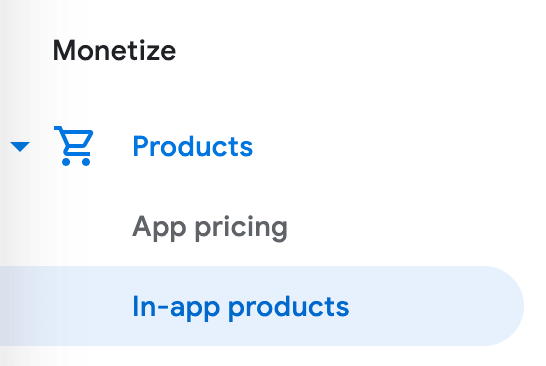
Task: Click the shopping cart Products icon
Action: [x=74, y=146]
